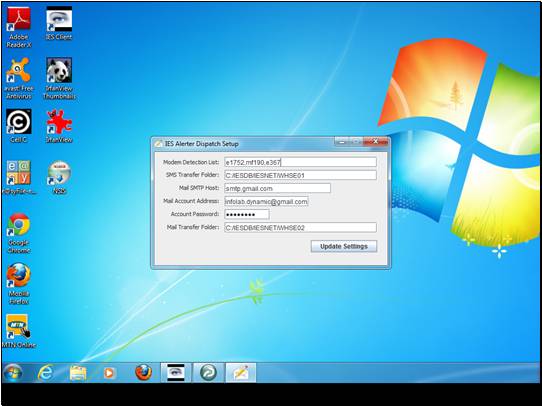Open Windows Explorer folder in taskbar
Viewport: 542px width, 406px height.
pos(78,373)
